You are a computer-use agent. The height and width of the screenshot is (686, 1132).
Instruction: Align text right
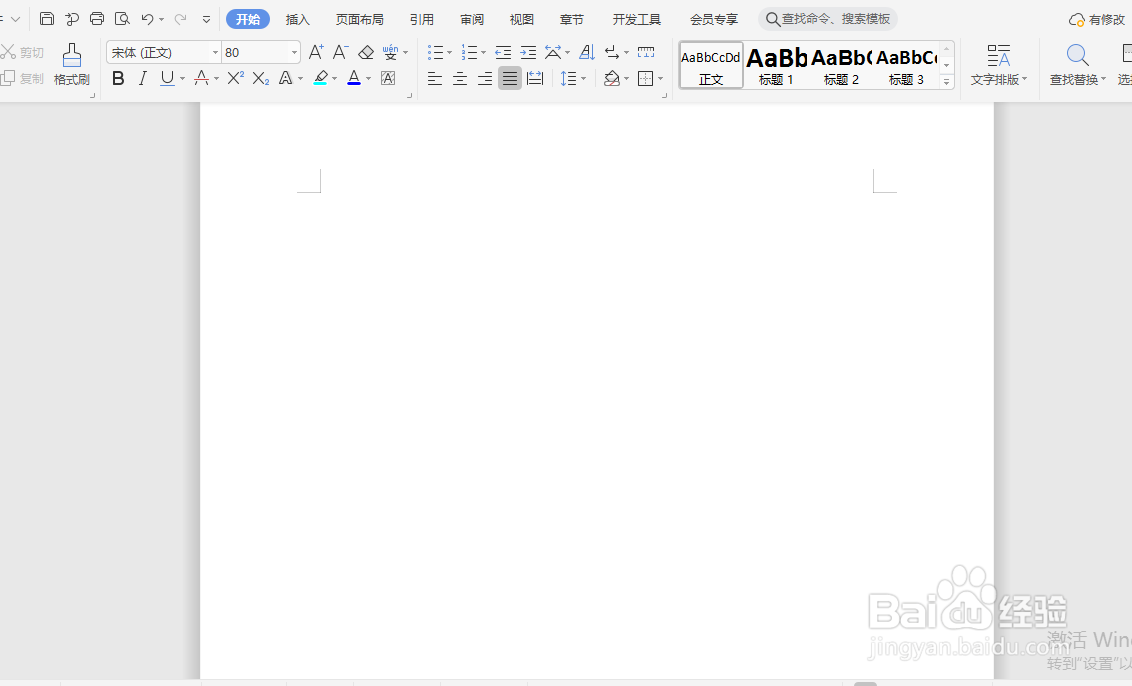(x=485, y=78)
